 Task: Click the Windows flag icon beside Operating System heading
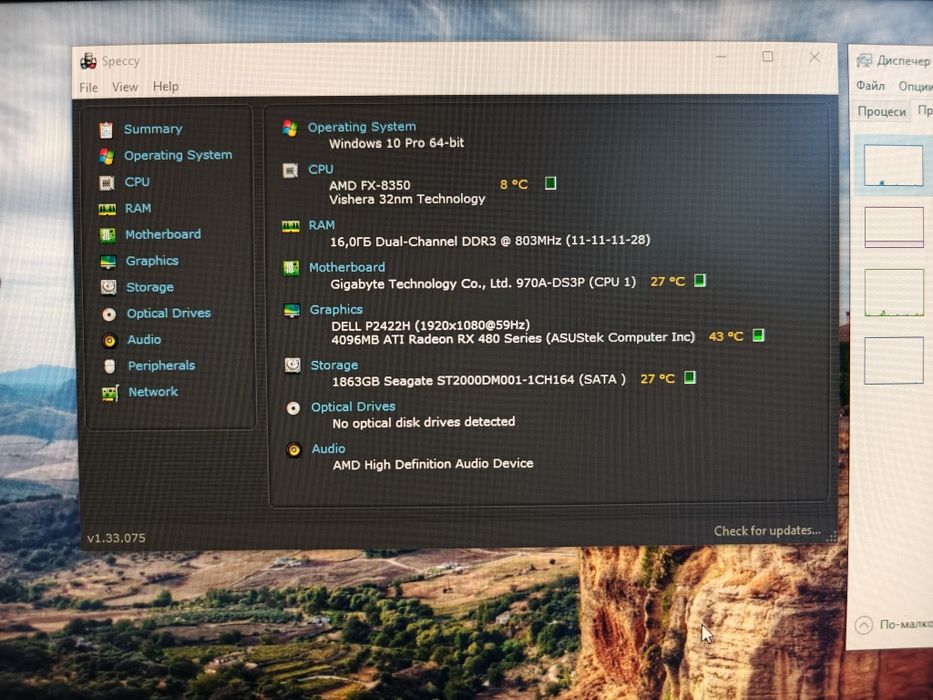tap(290, 128)
